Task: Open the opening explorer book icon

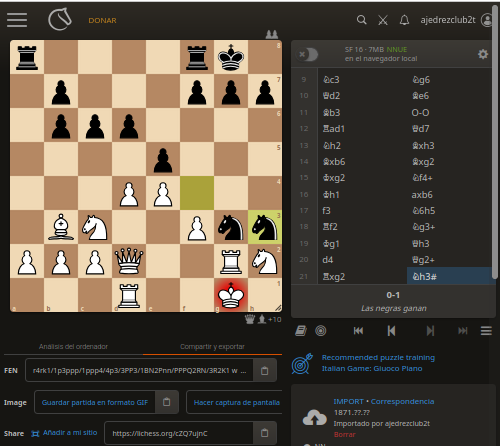Action: click(301, 331)
